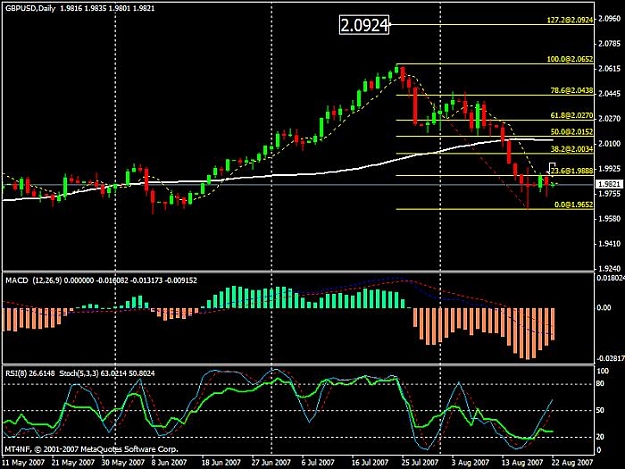Click the 8 Jun 2007 date label
This screenshot has height=469, width=625.
pyautogui.click(x=169, y=462)
